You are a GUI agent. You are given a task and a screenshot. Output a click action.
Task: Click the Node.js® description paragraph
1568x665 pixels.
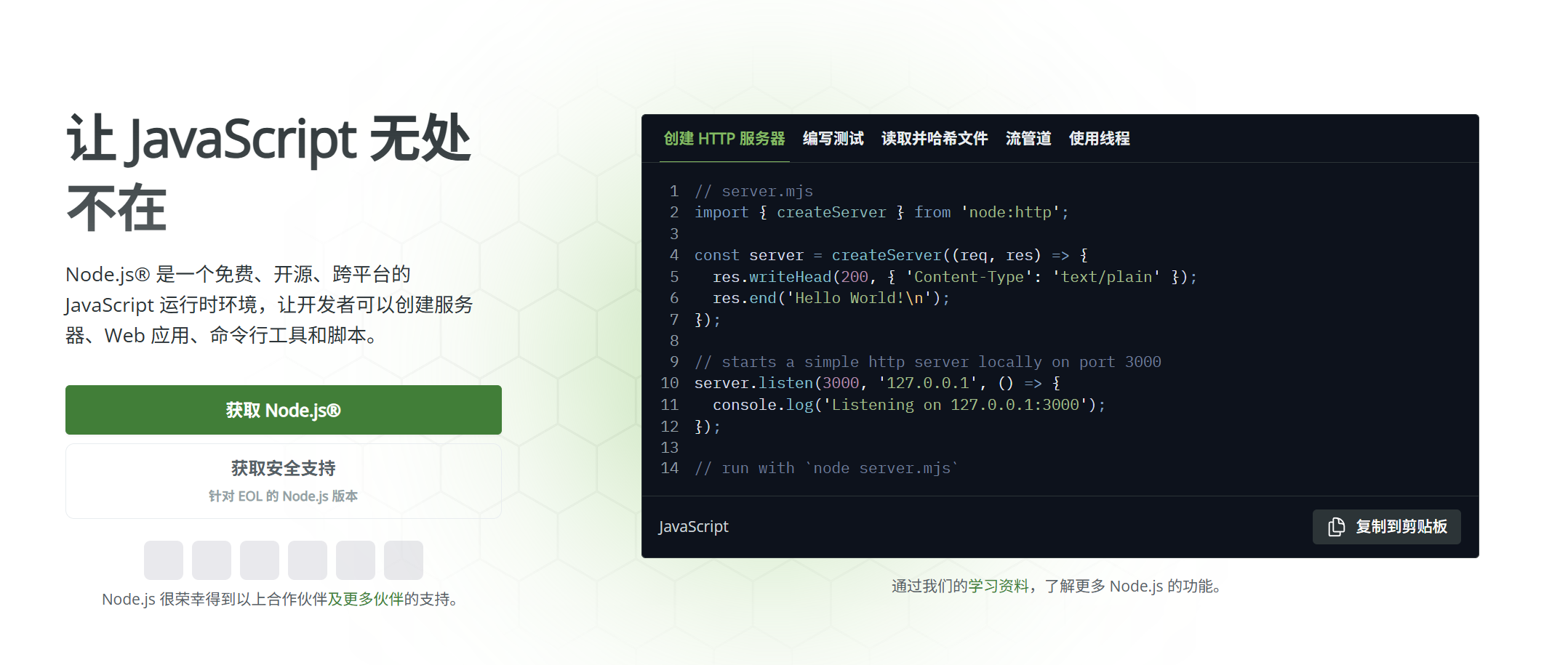[x=269, y=305]
